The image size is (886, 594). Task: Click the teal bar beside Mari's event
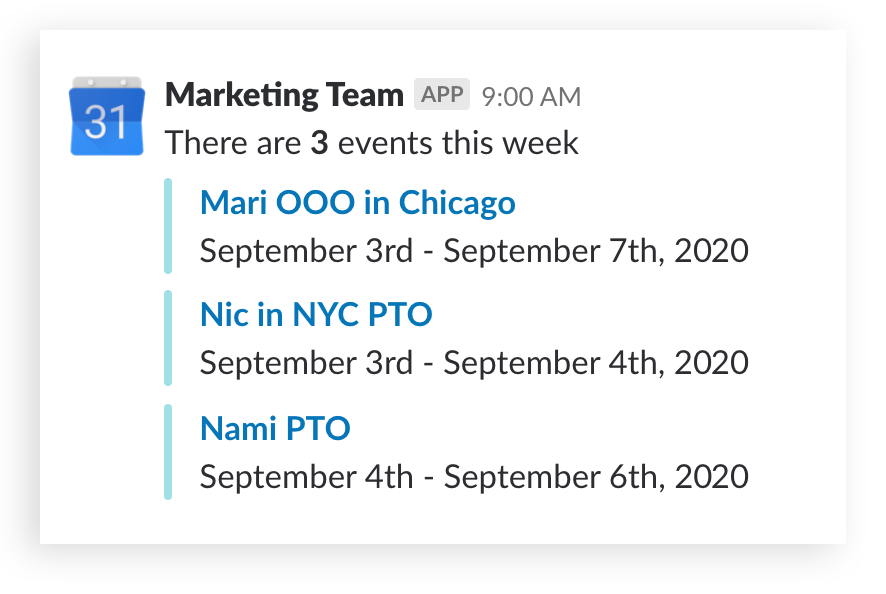click(168, 226)
